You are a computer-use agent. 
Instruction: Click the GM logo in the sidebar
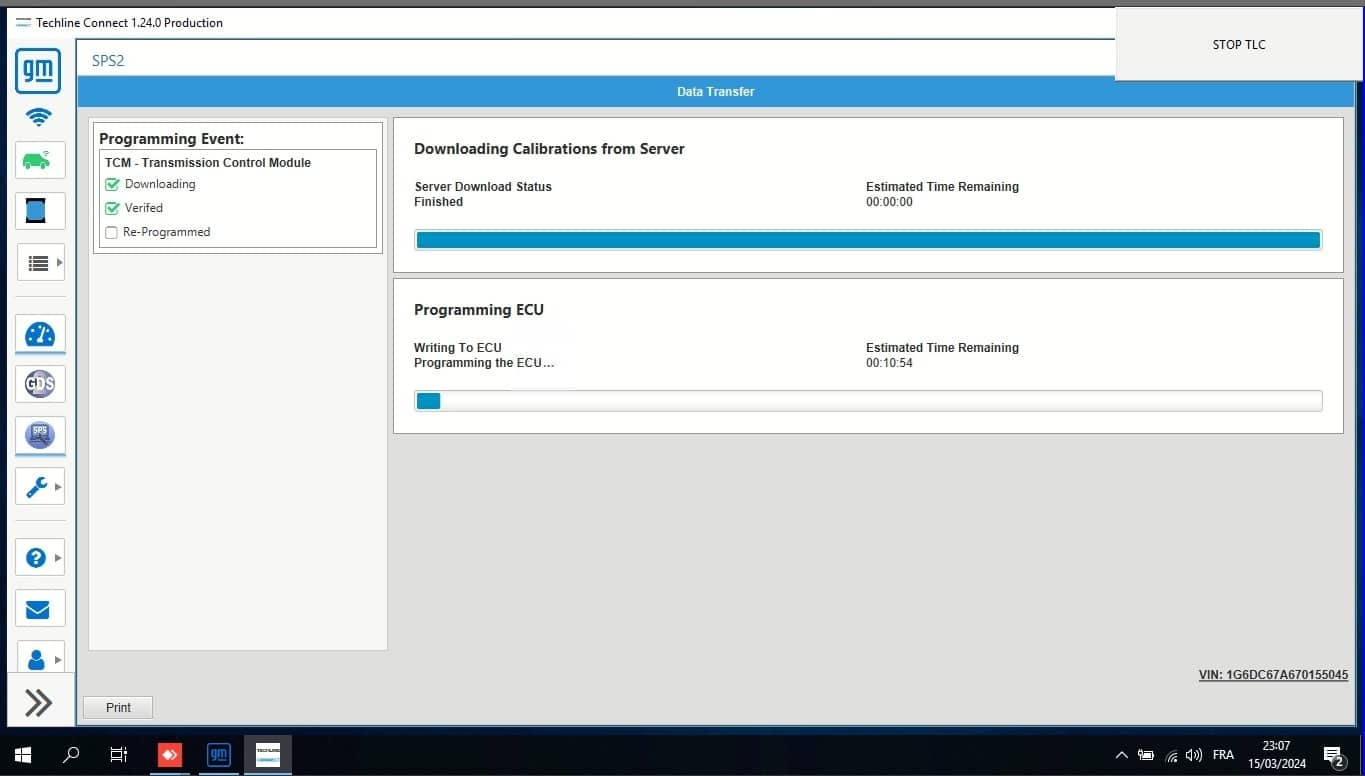pyautogui.click(x=38, y=71)
